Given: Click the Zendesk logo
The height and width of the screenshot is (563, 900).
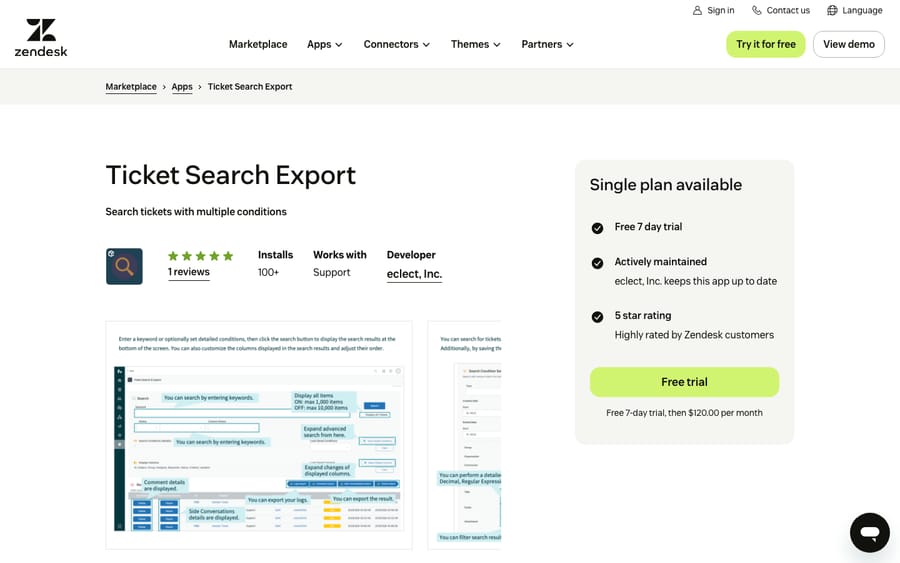Looking at the screenshot, I should (x=41, y=38).
